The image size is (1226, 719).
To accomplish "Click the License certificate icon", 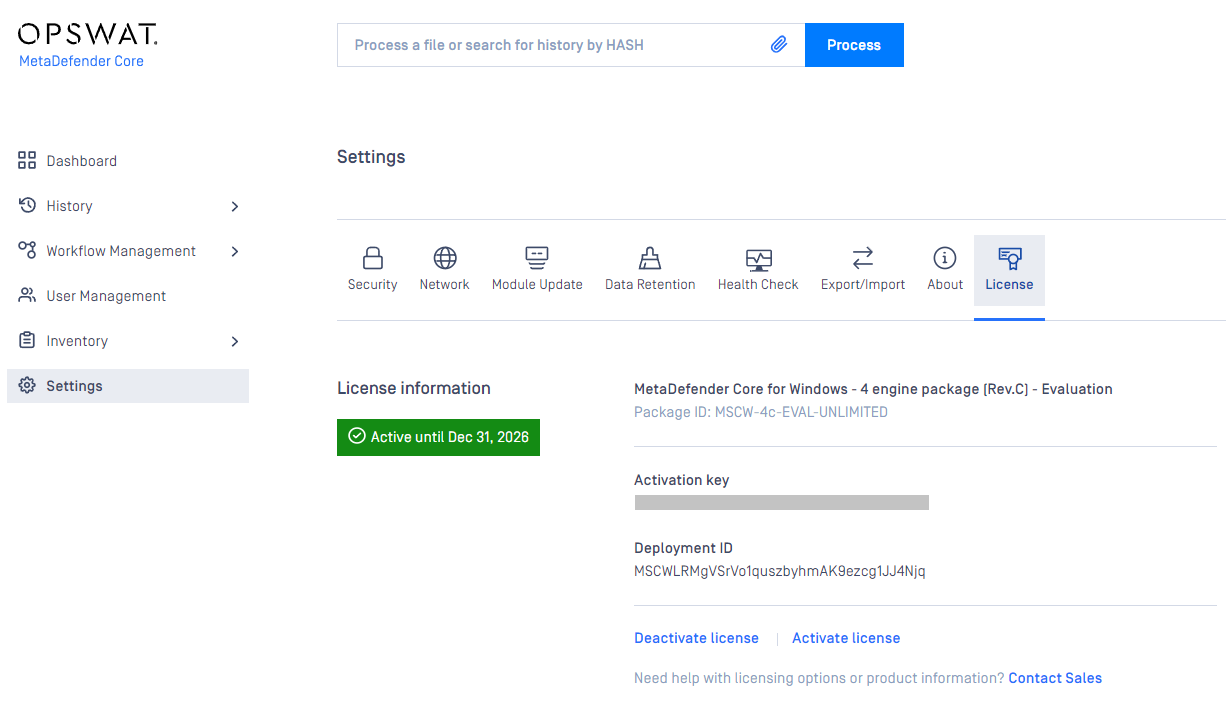I will 1009,259.
